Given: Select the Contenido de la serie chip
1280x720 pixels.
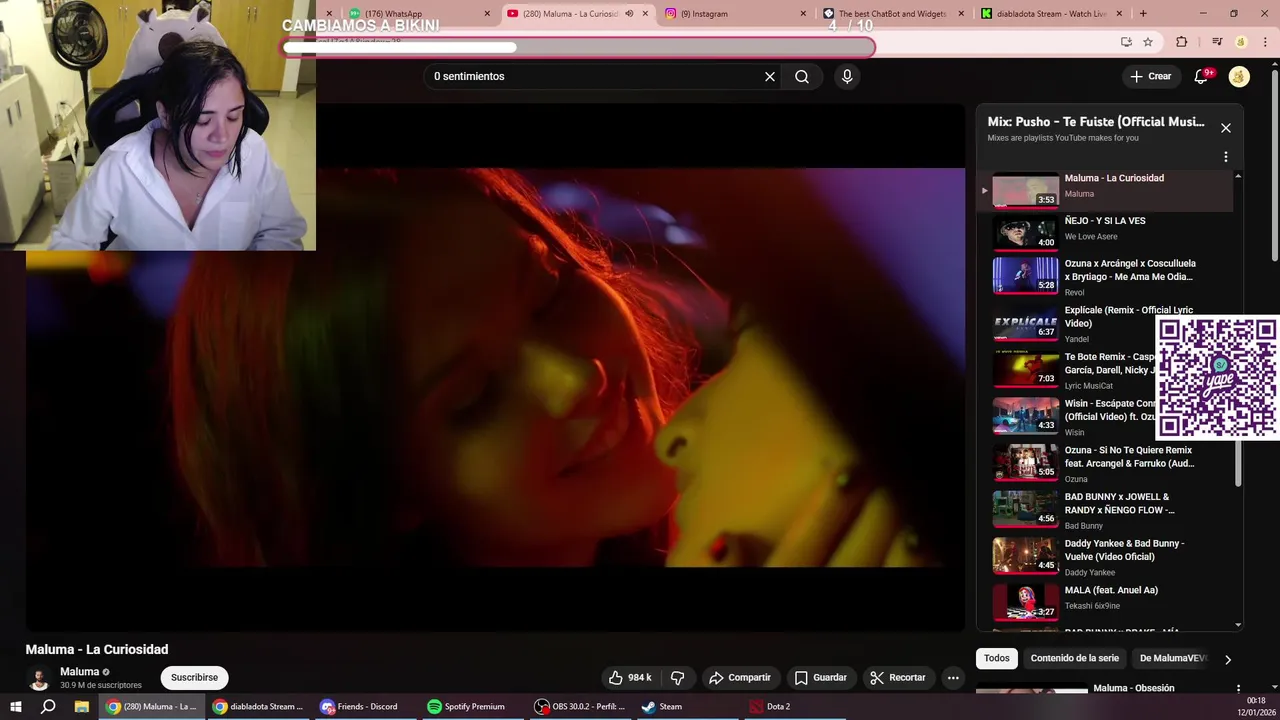Looking at the screenshot, I should tap(1074, 658).
